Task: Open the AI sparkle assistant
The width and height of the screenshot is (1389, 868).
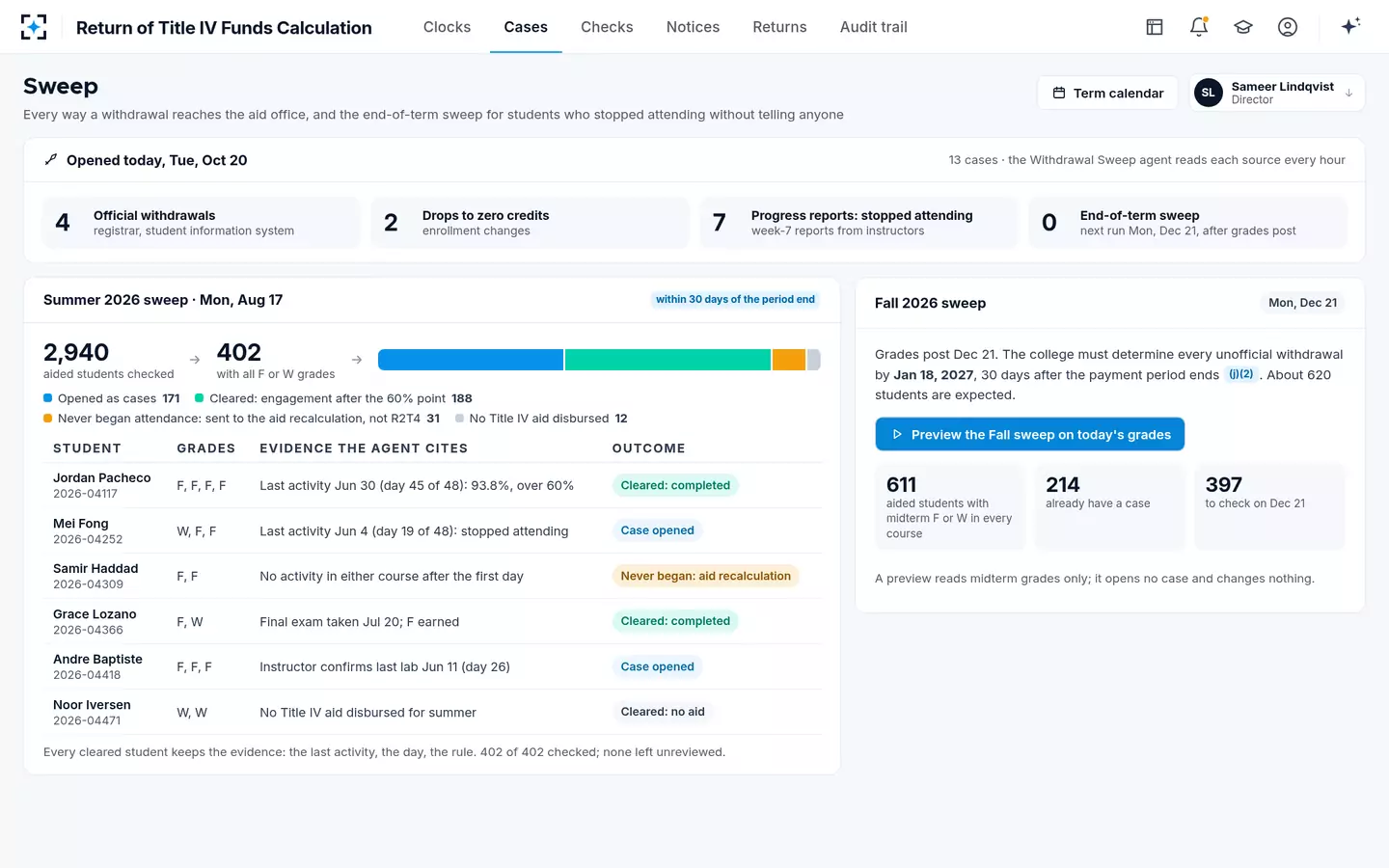Action: click(x=1350, y=26)
